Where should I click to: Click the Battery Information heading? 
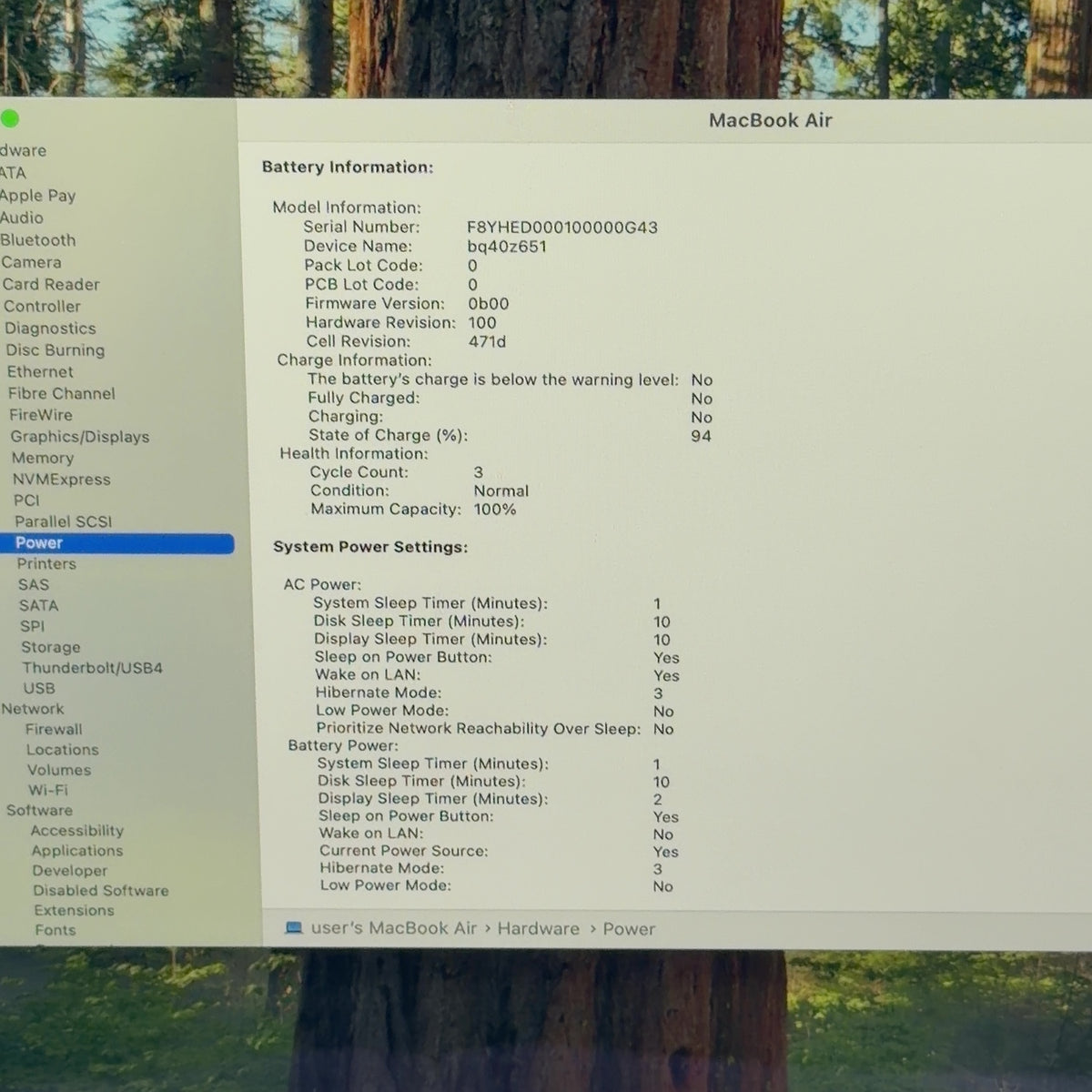[x=348, y=167]
